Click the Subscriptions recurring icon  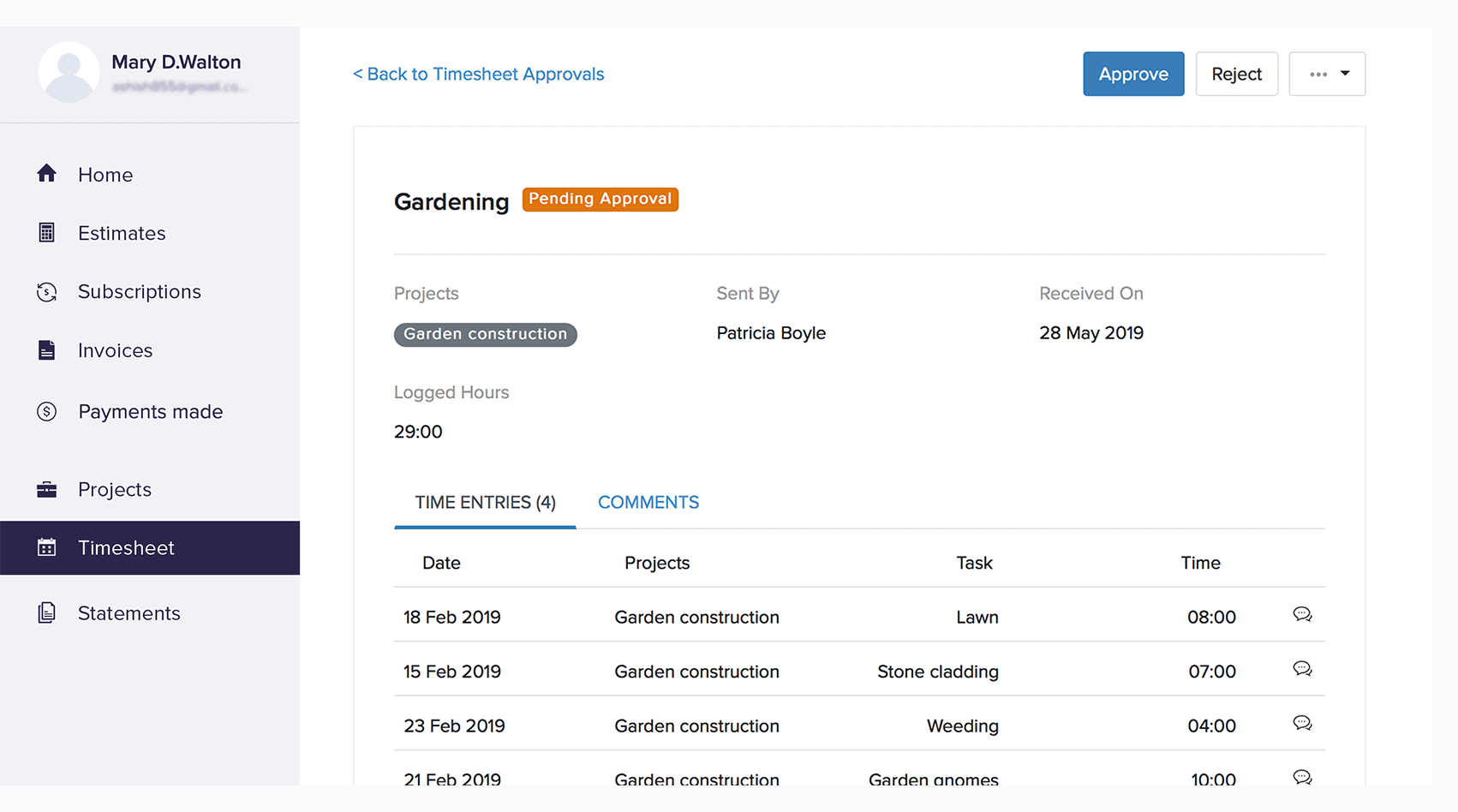(47, 291)
